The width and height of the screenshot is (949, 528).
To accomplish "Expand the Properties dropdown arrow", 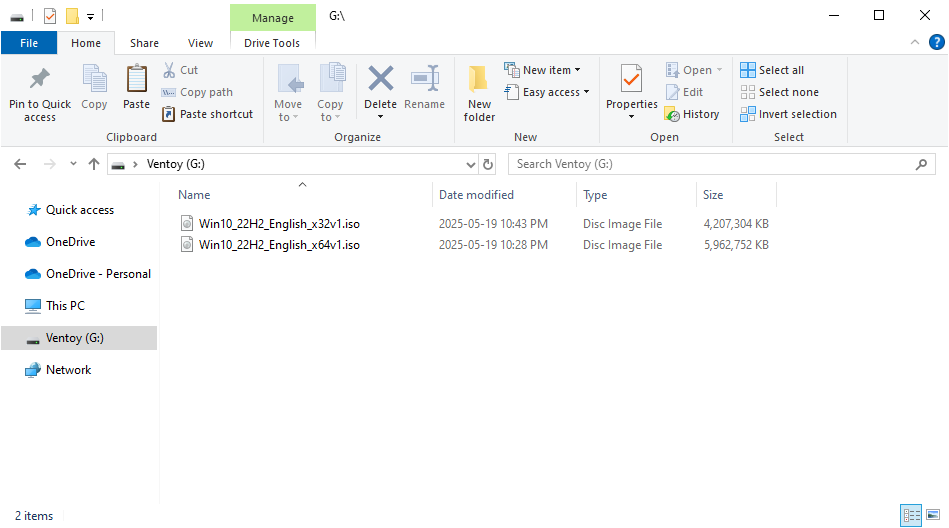I will [x=631, y=117].
